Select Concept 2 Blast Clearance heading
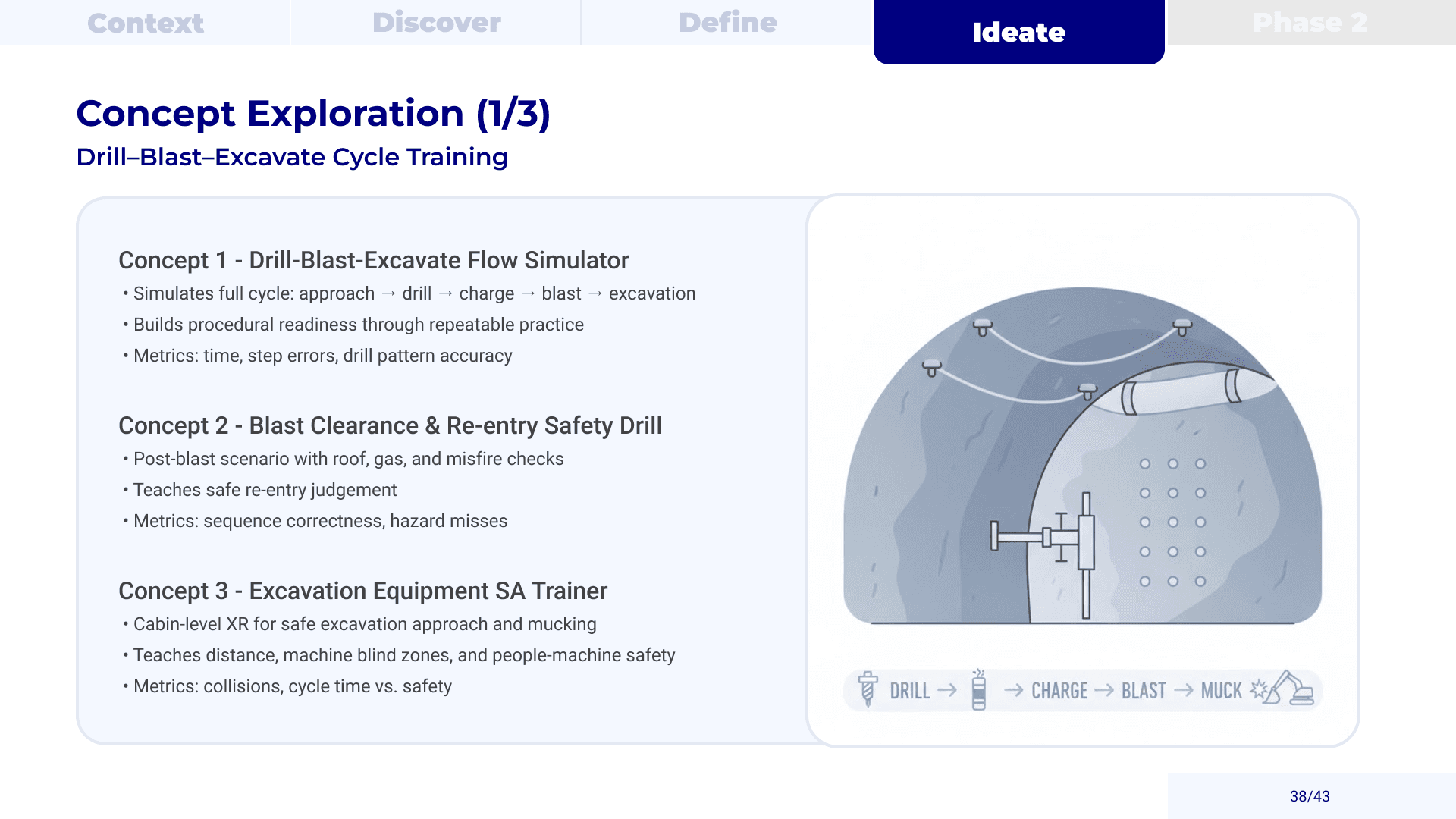 390,425
